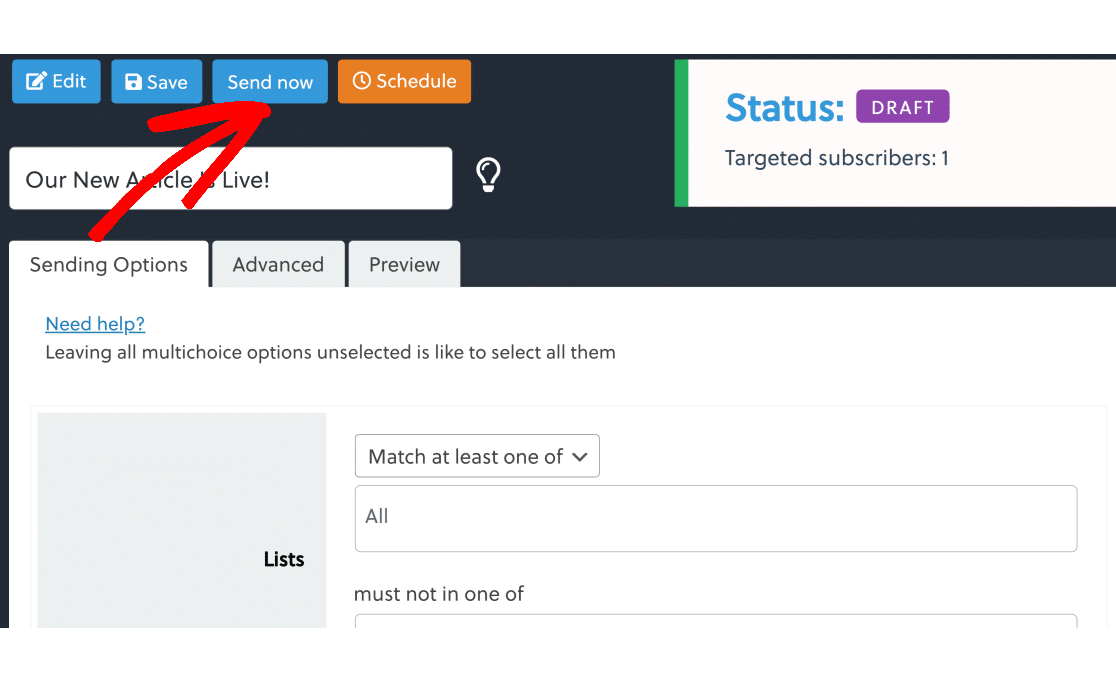The width and height of the screenshot is (1116, 682).
Task: Switch to the Advanced tab
Action: tap(278, 265)
